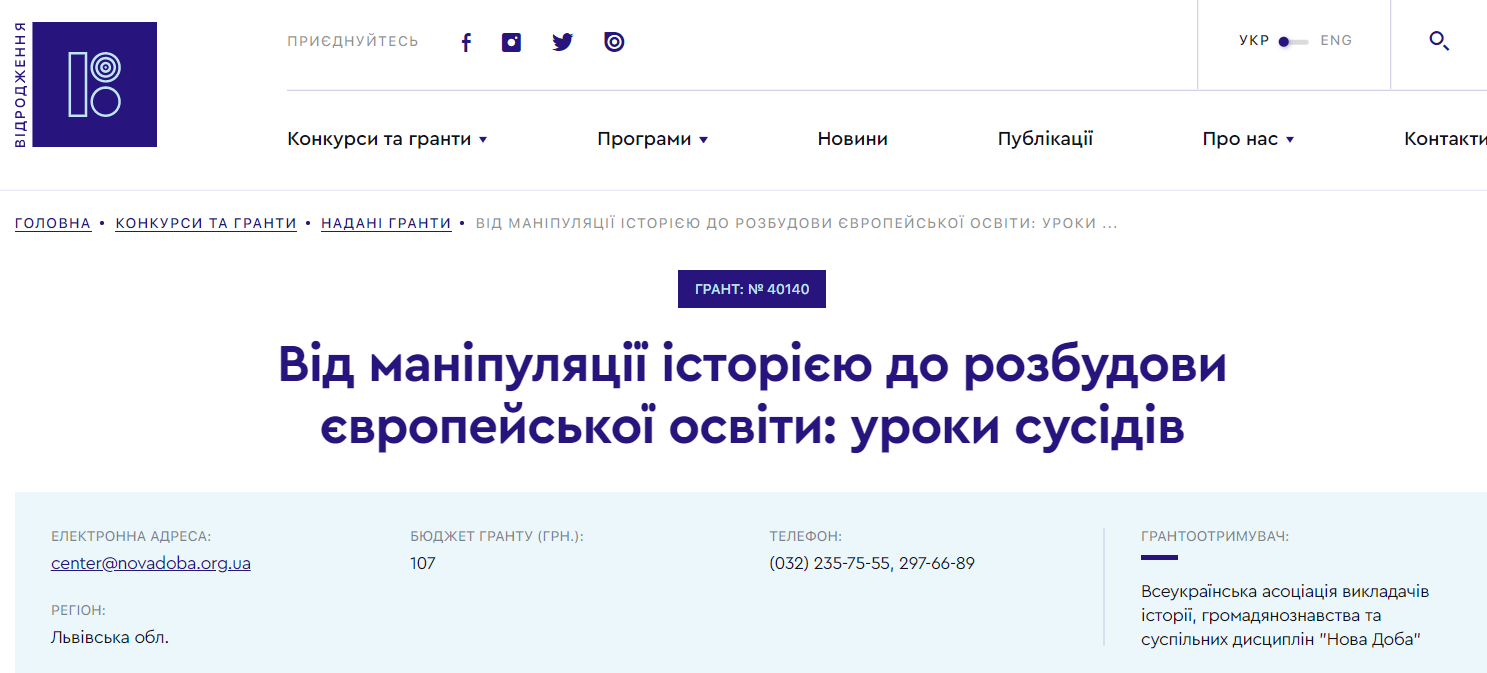Expand the Про нас dropdown
Viewport: 1487px width, 673px height.
(1248, 139)
